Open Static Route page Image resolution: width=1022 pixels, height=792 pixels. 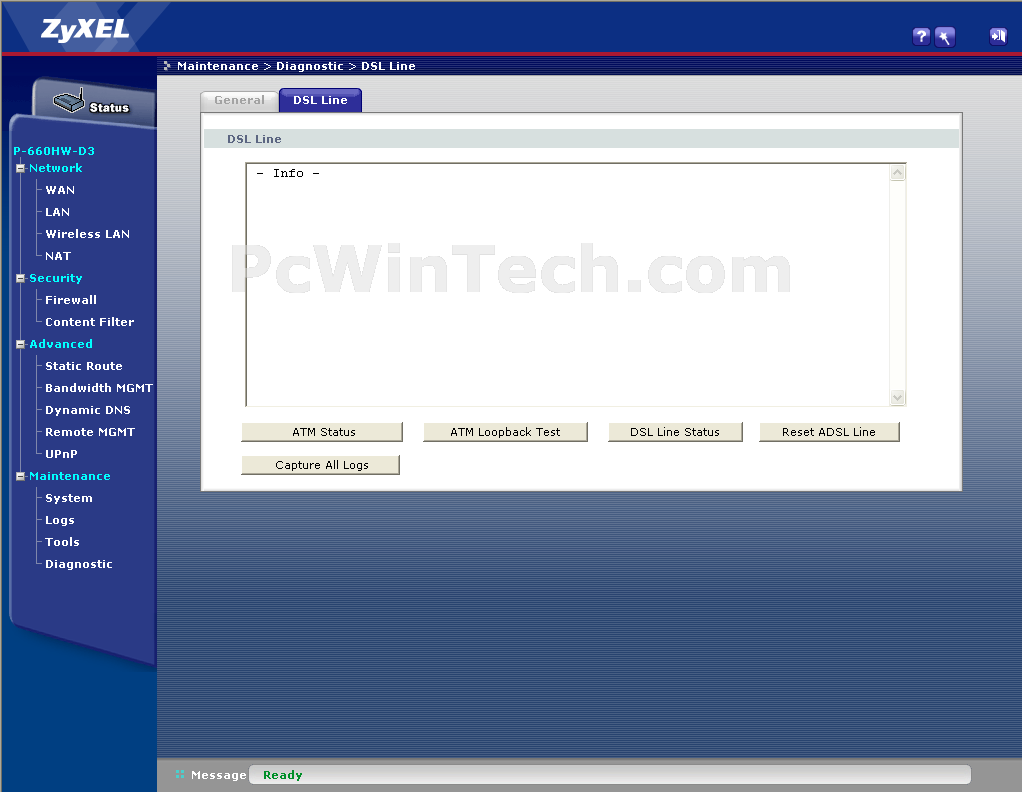pos(83,366)
